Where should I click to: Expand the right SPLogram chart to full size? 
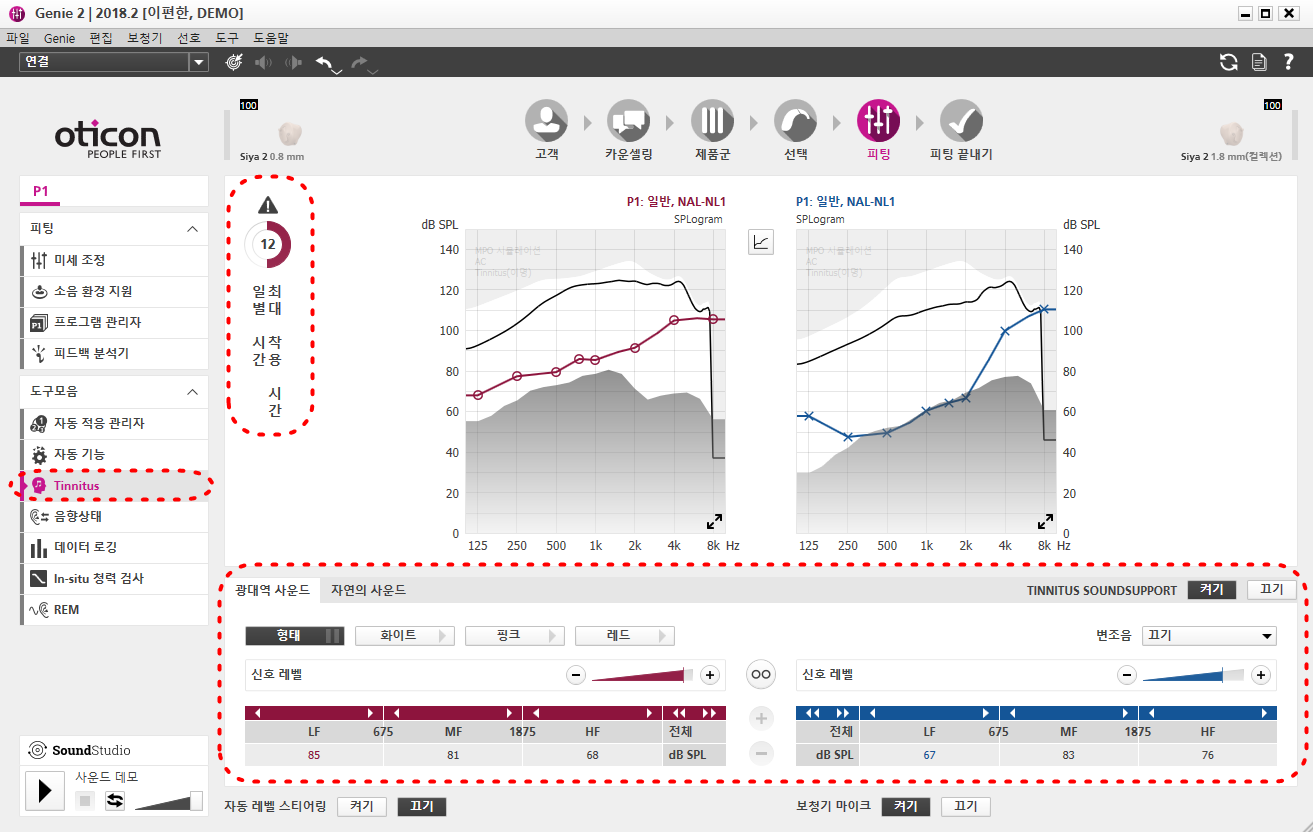(1045, 521)
